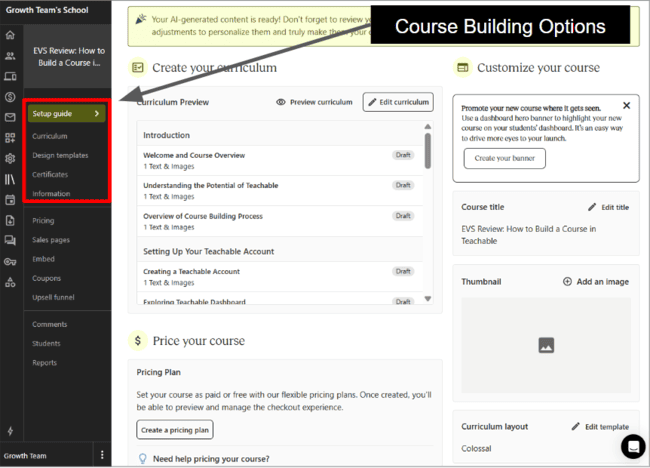Open the Coaching calendar icon
Image resolution: width=650 pixels, height=468 pixels.
(x=10, y=200)
